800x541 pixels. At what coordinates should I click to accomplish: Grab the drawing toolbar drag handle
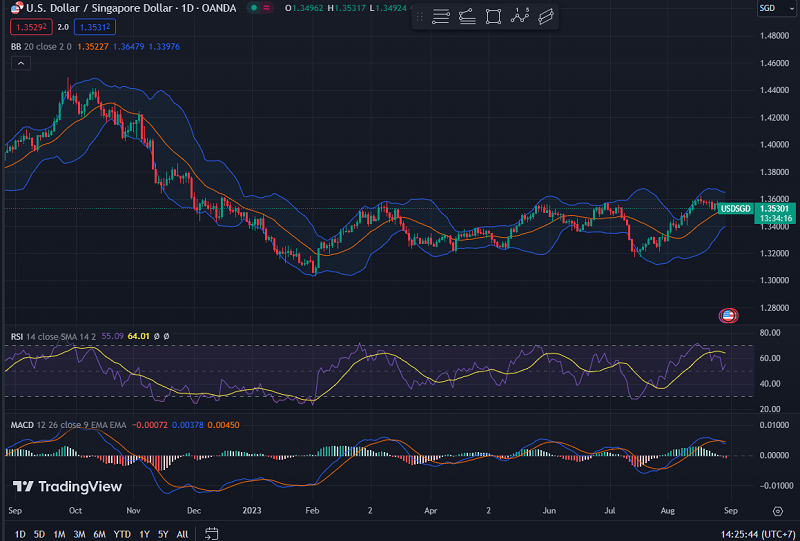pos(421,17)
